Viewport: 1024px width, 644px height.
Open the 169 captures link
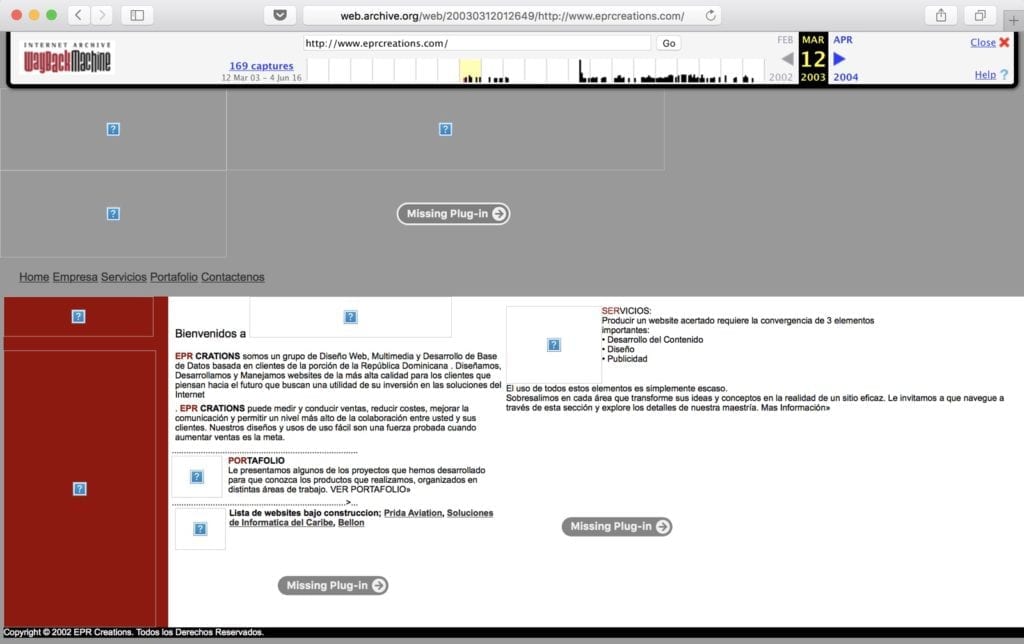pyautogui.click(x=261, y=65)
